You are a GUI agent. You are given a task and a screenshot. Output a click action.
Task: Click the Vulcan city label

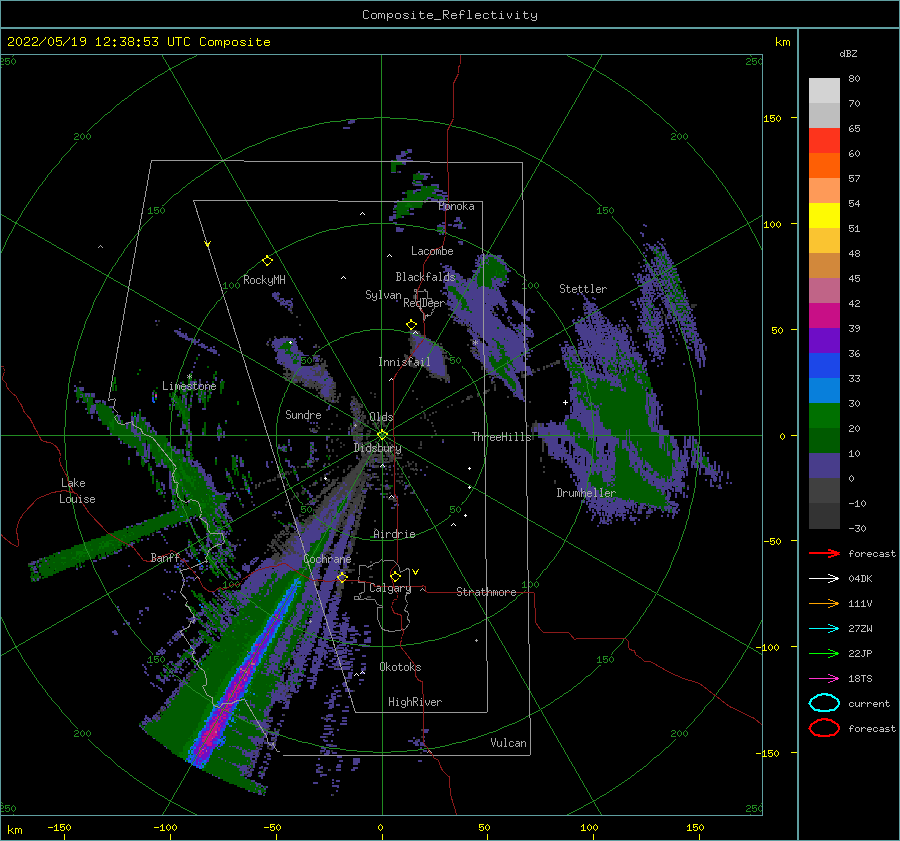pos(509,743)
